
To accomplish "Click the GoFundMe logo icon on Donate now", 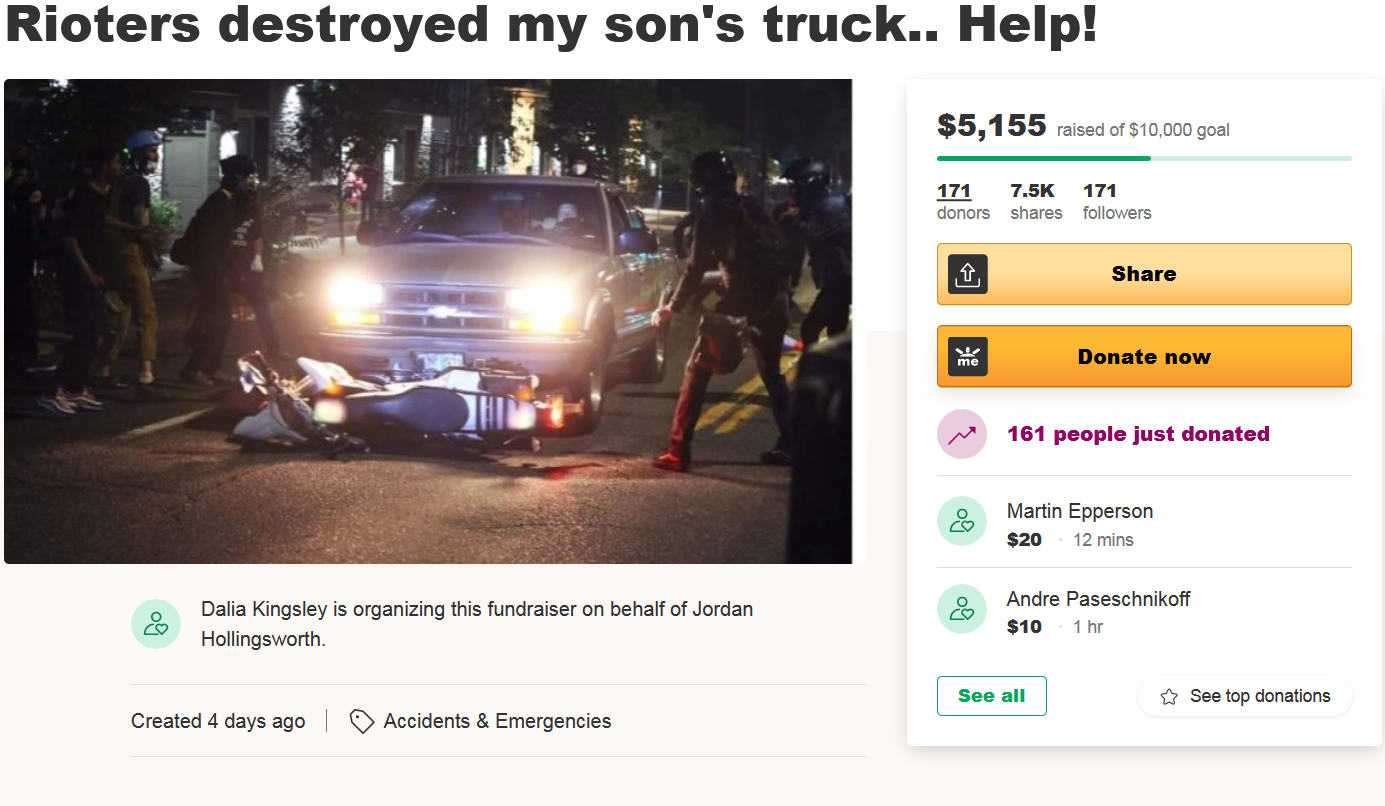I will click(967, 357).
